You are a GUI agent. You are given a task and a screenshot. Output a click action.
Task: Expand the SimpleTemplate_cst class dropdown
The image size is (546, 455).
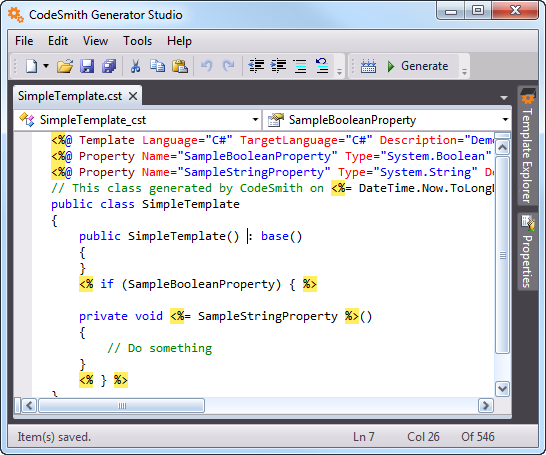click(255, 120)
